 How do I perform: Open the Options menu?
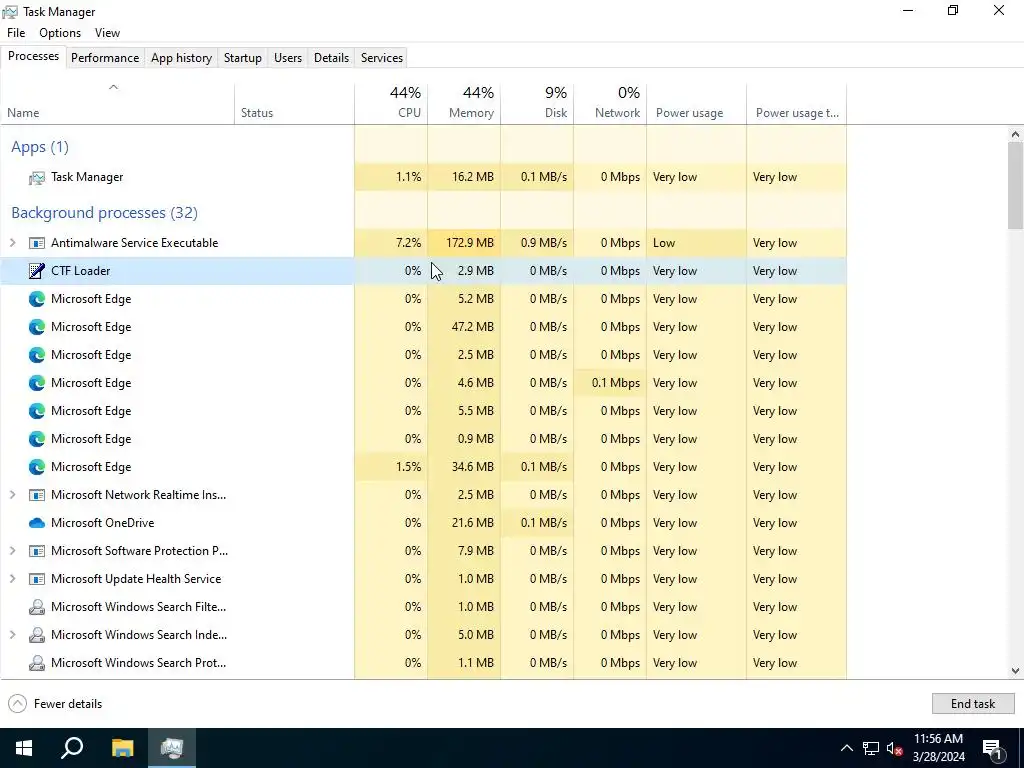coord(60,33)
